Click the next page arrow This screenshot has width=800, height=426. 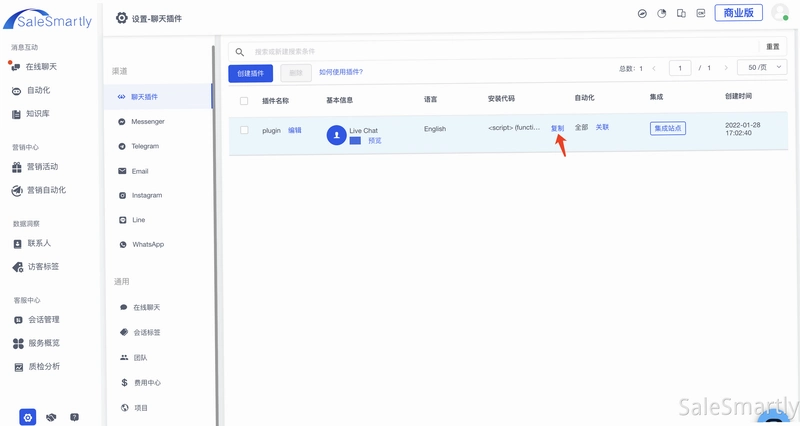[726, 68]
